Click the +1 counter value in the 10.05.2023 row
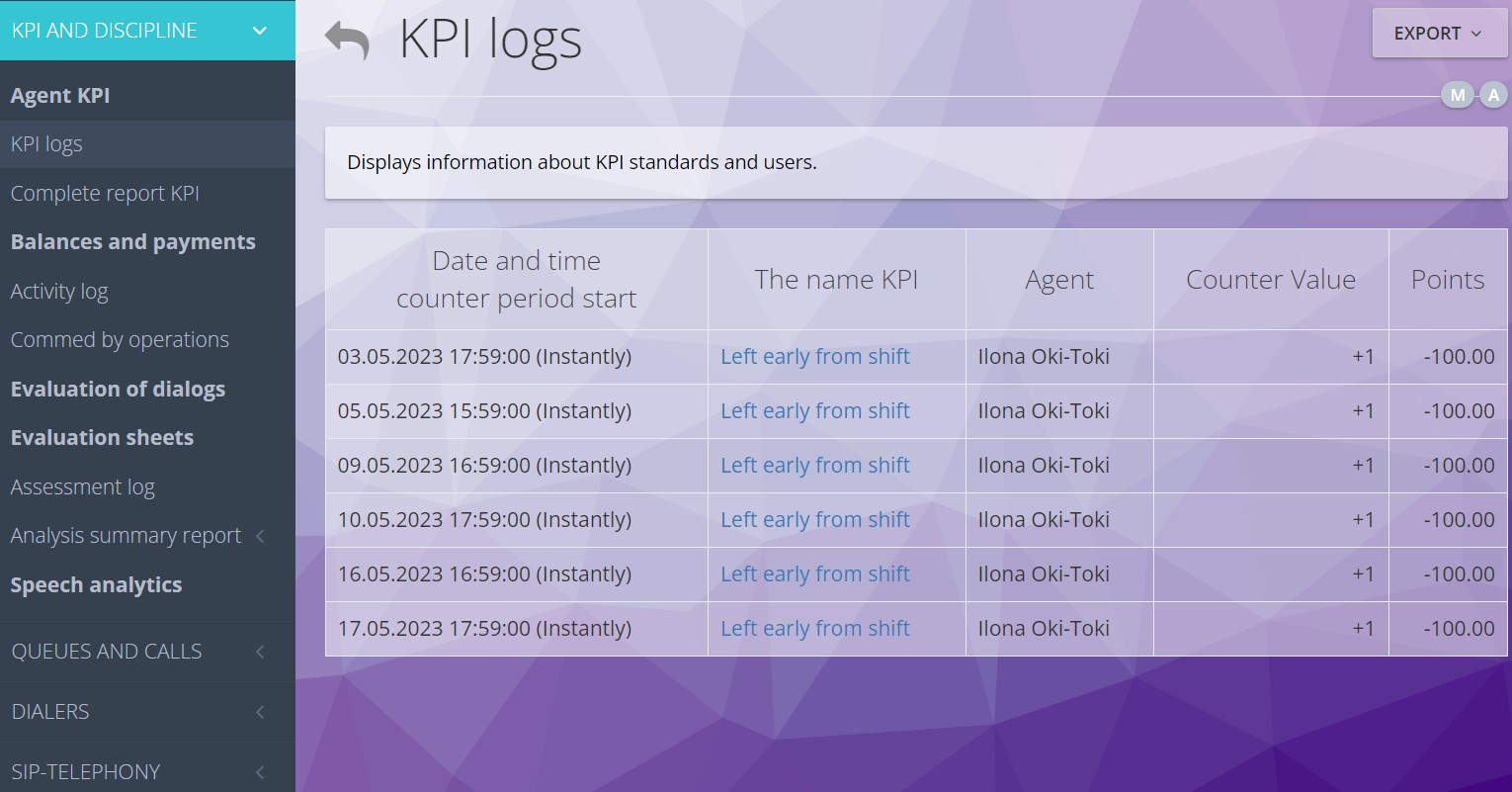Image resolution: width=1512 pixels, height=792 pixels. pos(1363,520)
